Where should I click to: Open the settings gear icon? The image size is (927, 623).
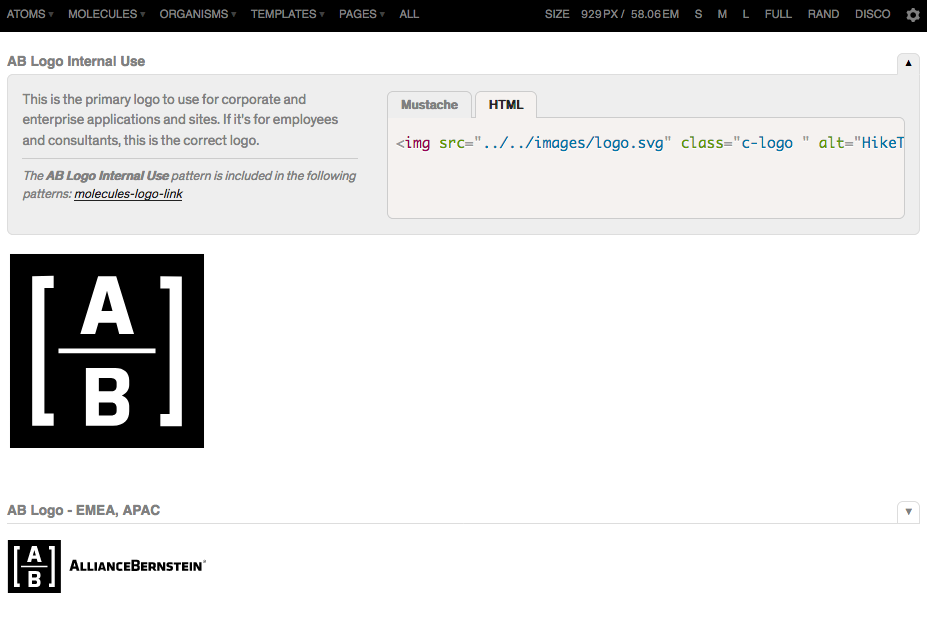pos(912,15)
